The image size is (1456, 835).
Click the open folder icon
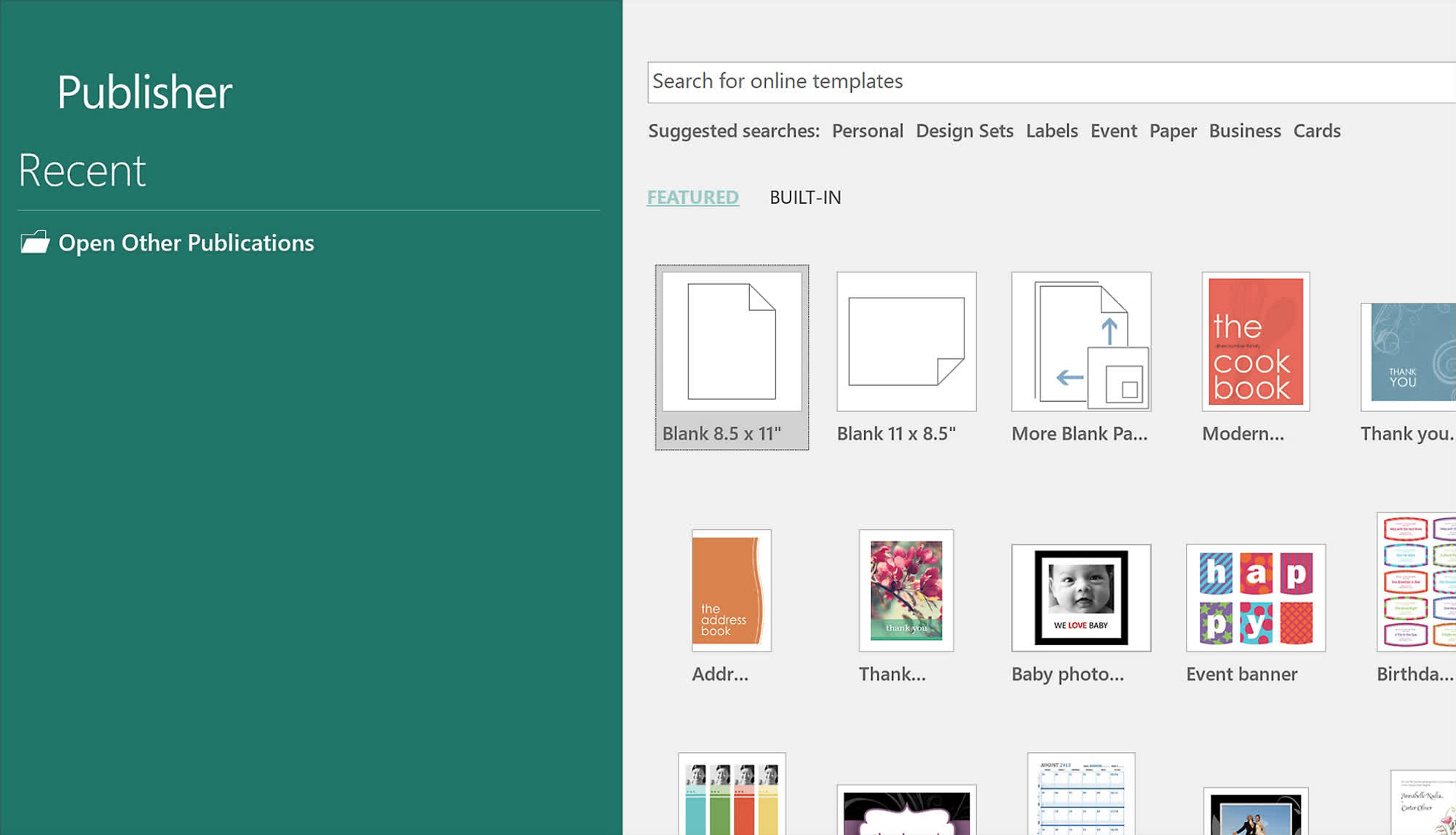click(34, 242)
